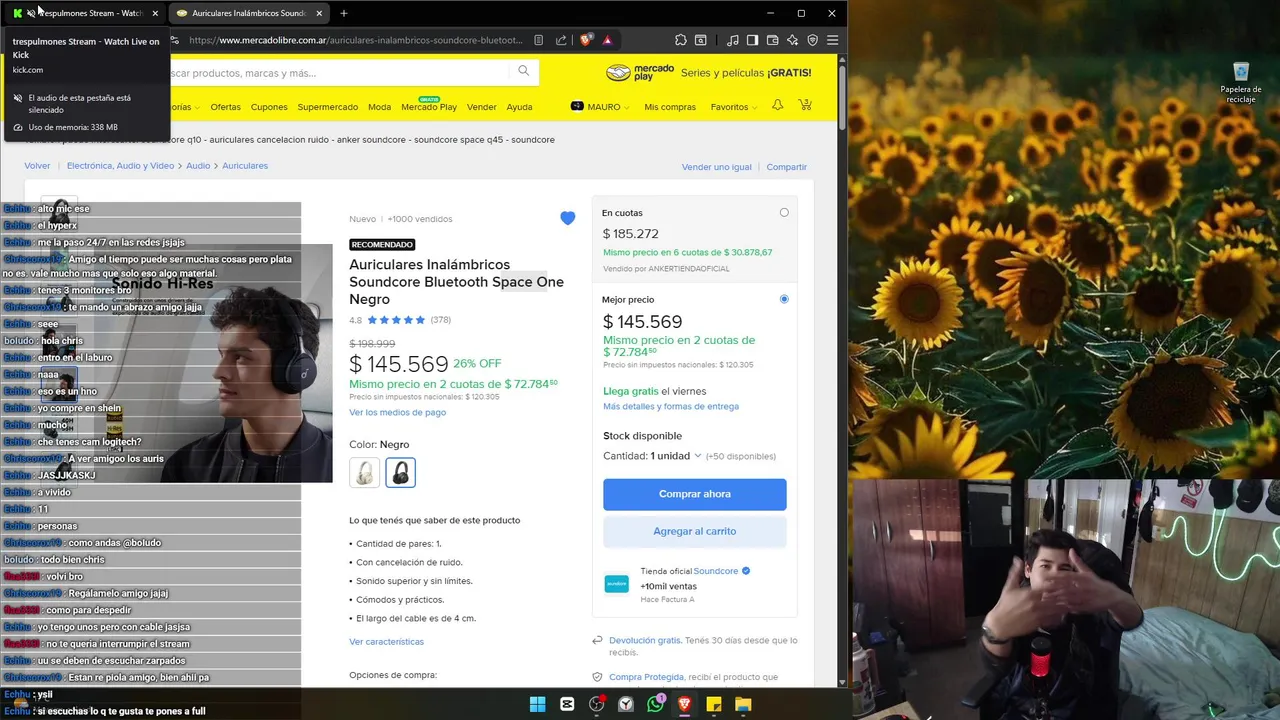Open the notifications bell
The height and width of the screenshot is (720, 1280).
777,106
